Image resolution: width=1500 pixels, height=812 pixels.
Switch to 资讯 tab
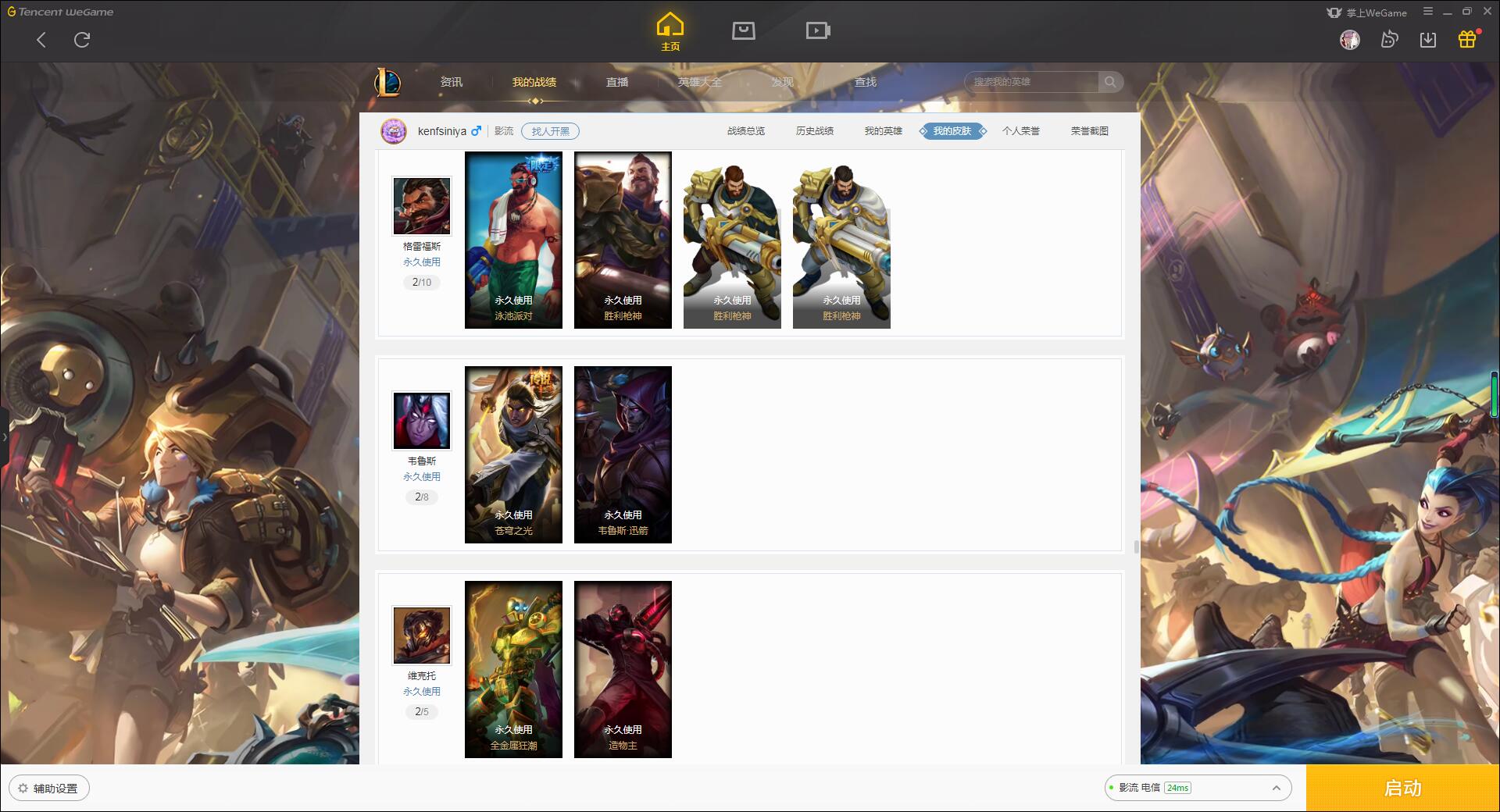[x=451, y=82]
